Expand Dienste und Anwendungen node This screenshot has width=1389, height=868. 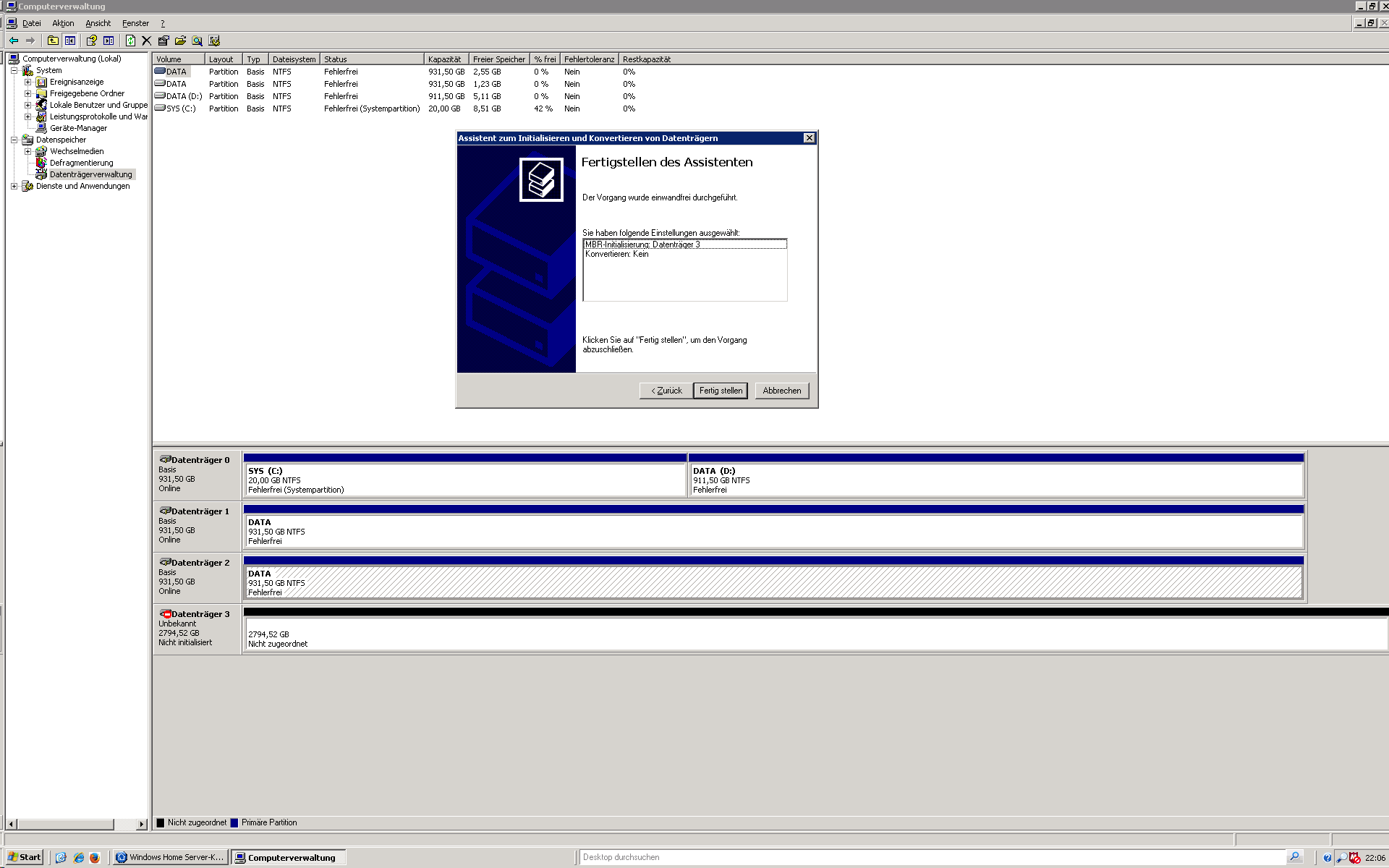(14, 186)
